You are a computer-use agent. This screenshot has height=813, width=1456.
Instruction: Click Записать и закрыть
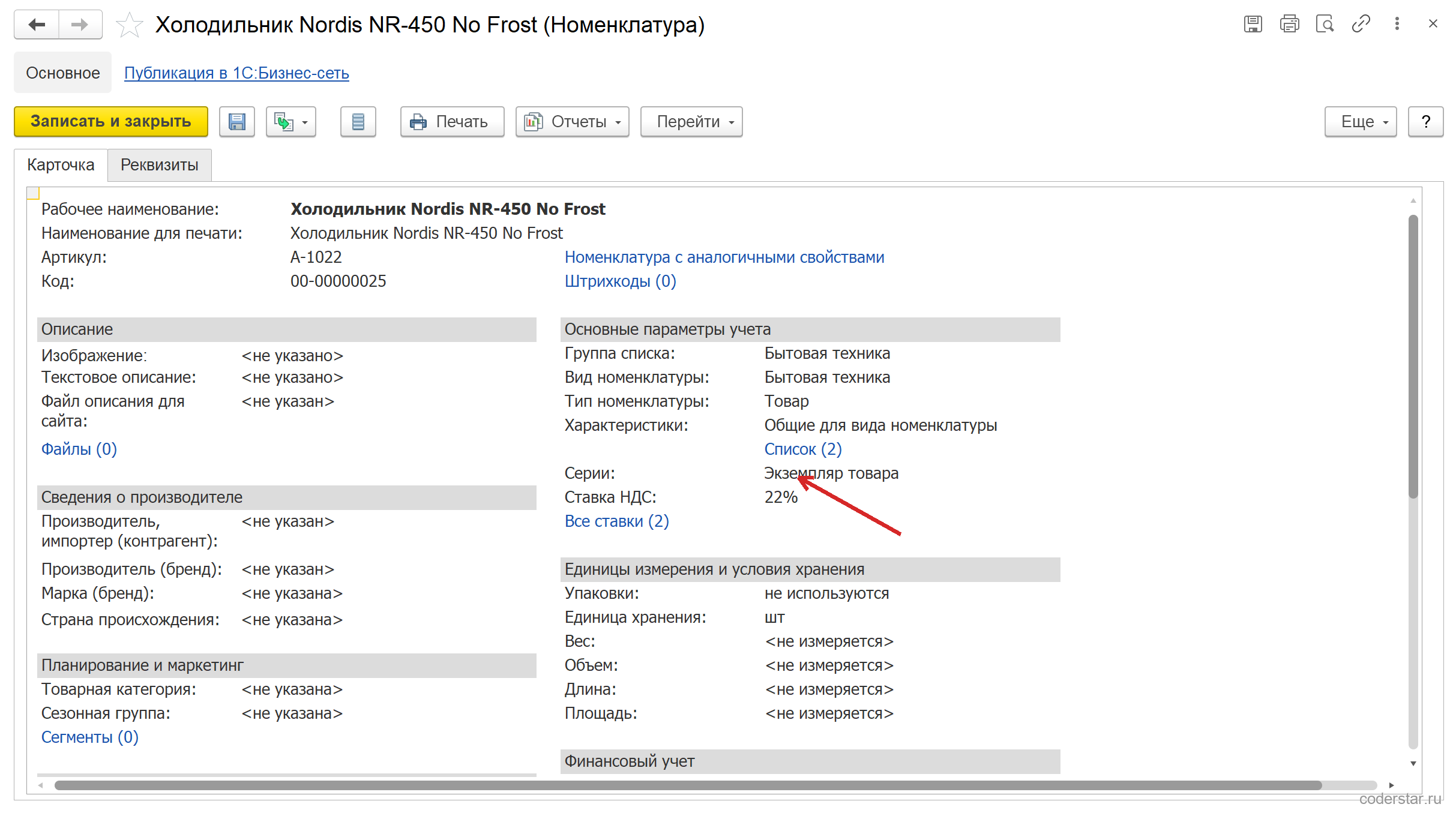pyautogui.click(x=111, y=122)
